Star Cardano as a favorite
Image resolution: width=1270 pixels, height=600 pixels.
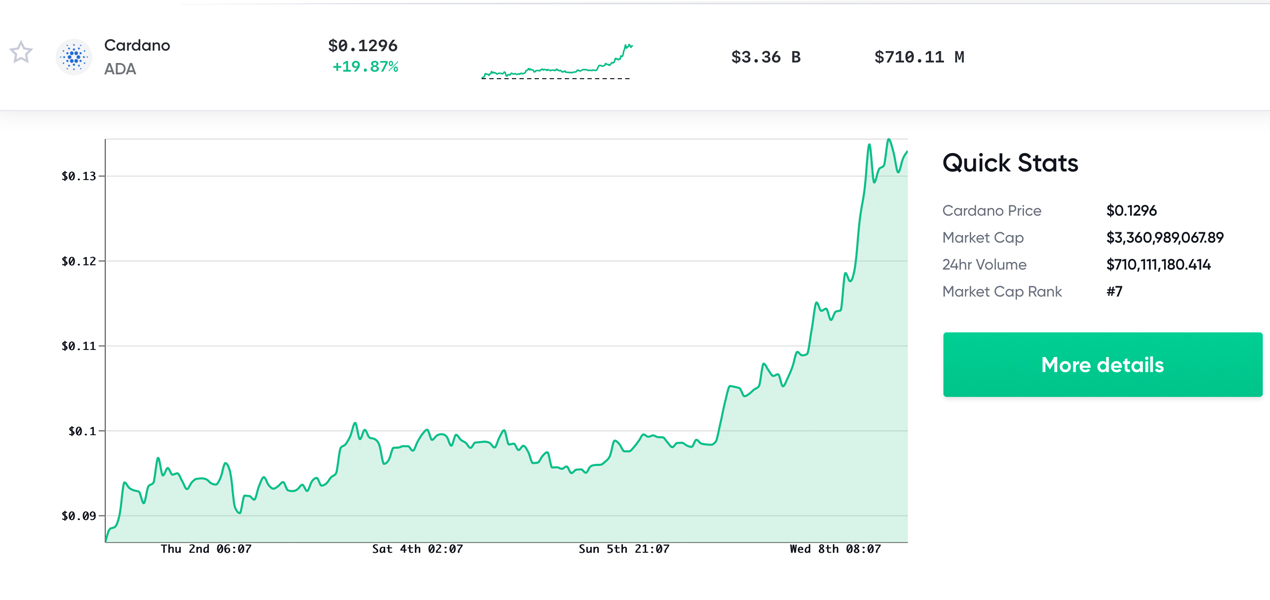click(21, 52)
